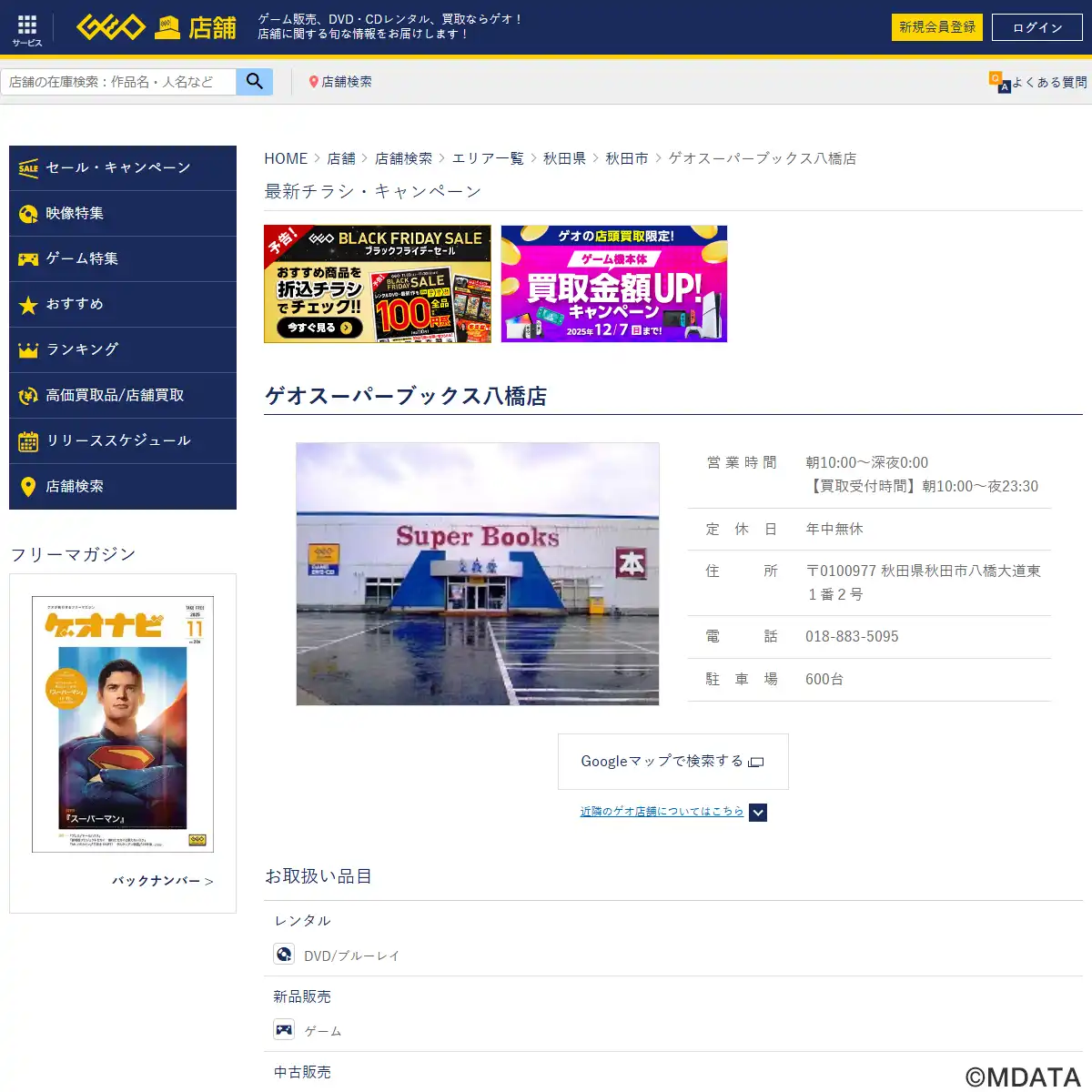
Task: Click 店舗 breadcrumb link
Action: click(x=341, y=158)
